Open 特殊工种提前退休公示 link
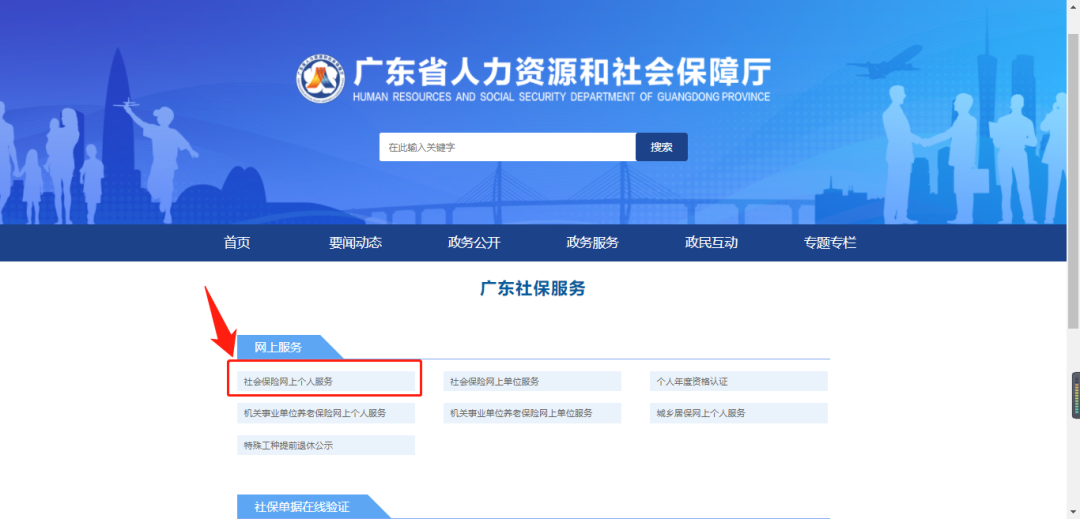The image size is (1080, 519). [326, 445]
